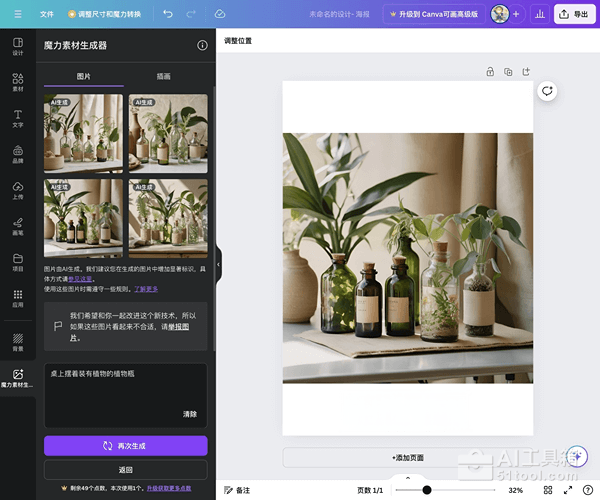This screenshot has height=500, width=600.
Task: Open the hamburger main menu
Action: 17,14
